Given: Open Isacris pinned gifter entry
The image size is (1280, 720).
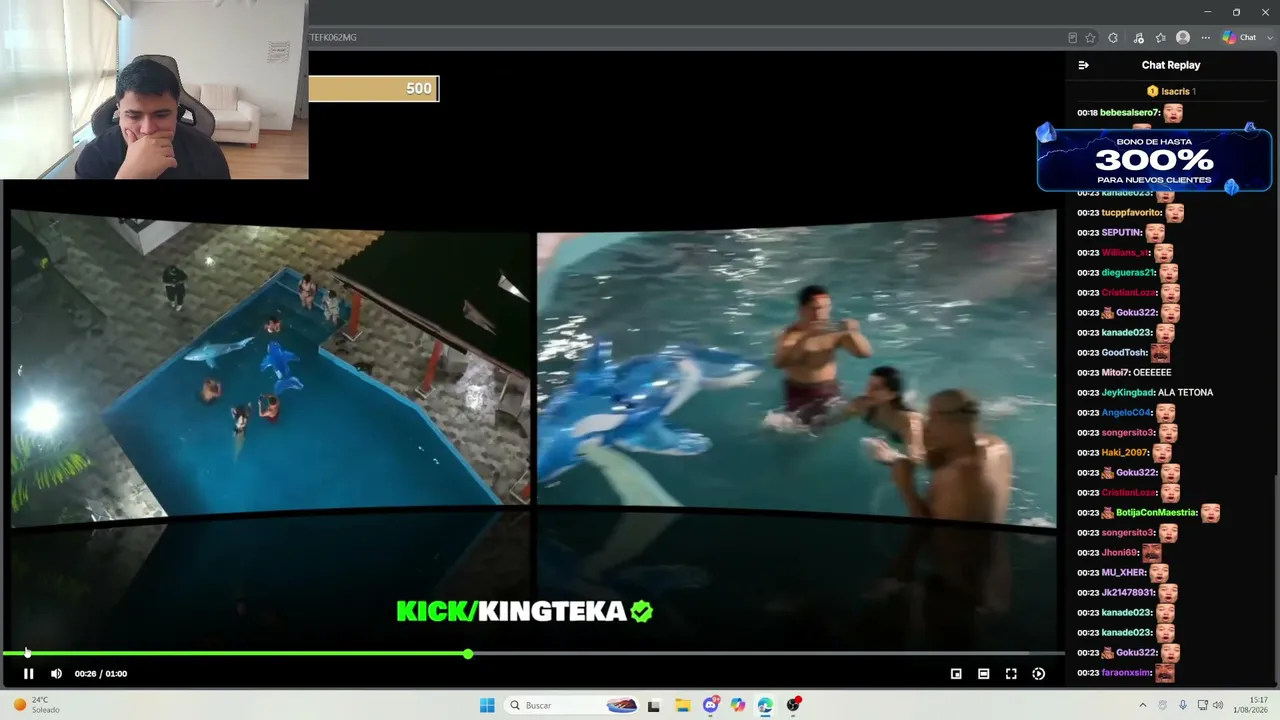Looking at the screenshot, I should coord(1171,91).
